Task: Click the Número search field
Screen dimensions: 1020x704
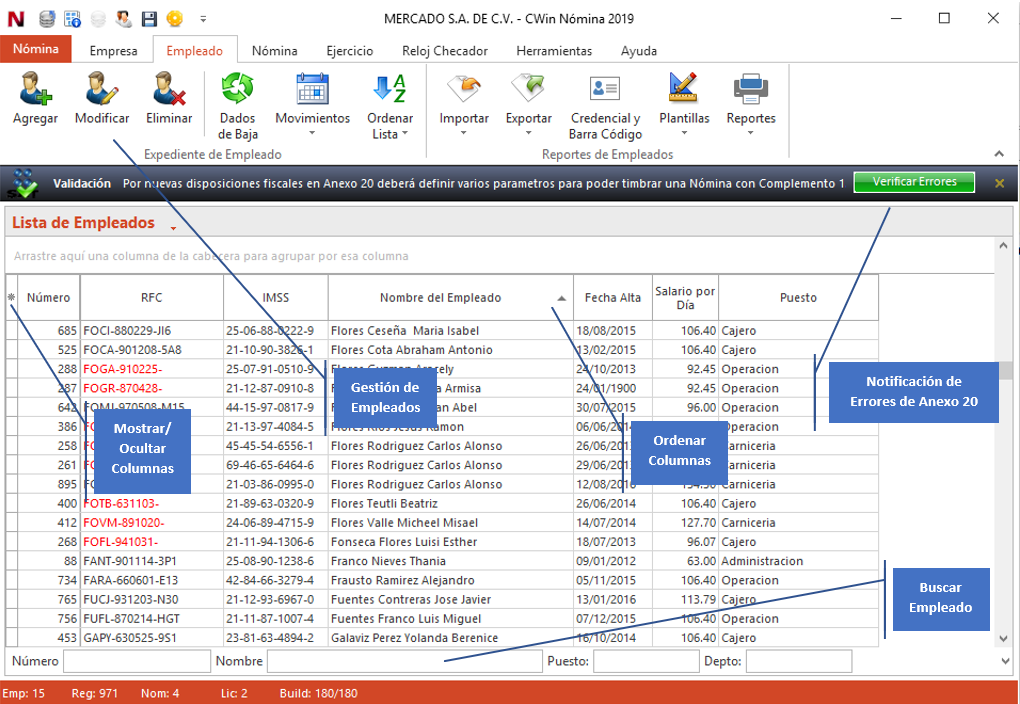Action: 137,661
